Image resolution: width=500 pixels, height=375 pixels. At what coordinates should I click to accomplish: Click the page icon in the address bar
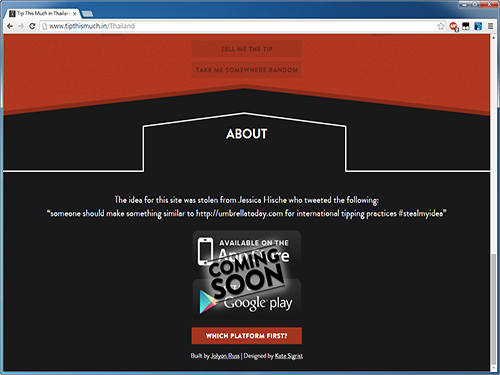tap(44, 26)
